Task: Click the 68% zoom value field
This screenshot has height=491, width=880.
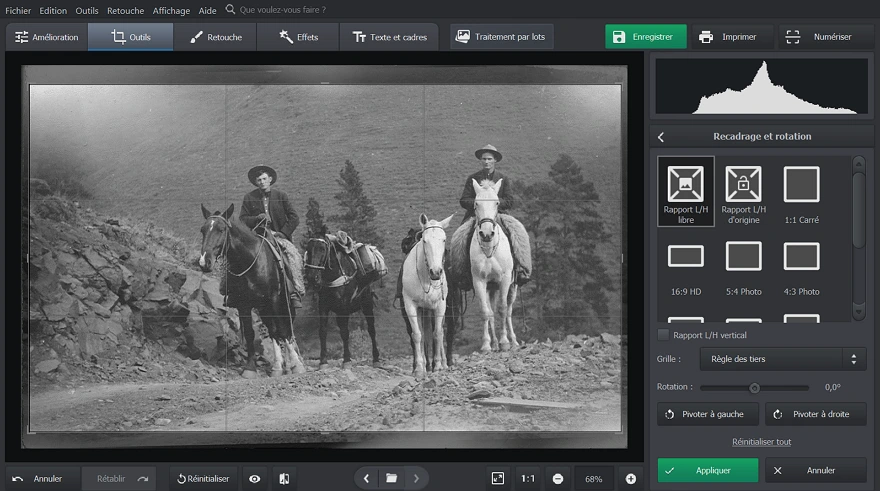Action: [594, 479]
